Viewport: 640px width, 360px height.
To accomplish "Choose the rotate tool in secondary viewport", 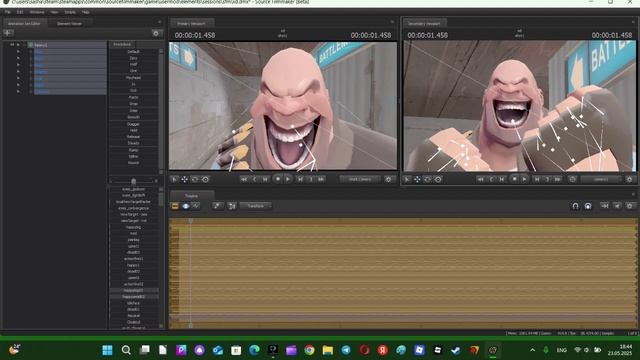I will (428, 179).
